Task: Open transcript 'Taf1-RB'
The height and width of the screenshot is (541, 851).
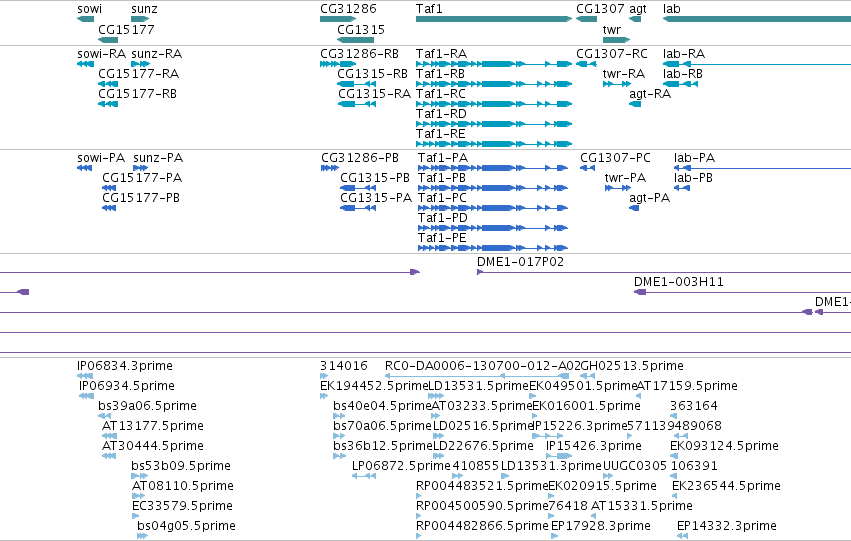Action: (x=440, y=74)
